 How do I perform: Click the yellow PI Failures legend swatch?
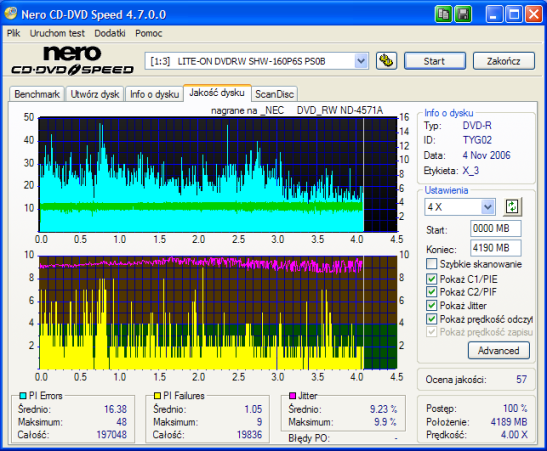pos(157,396)
